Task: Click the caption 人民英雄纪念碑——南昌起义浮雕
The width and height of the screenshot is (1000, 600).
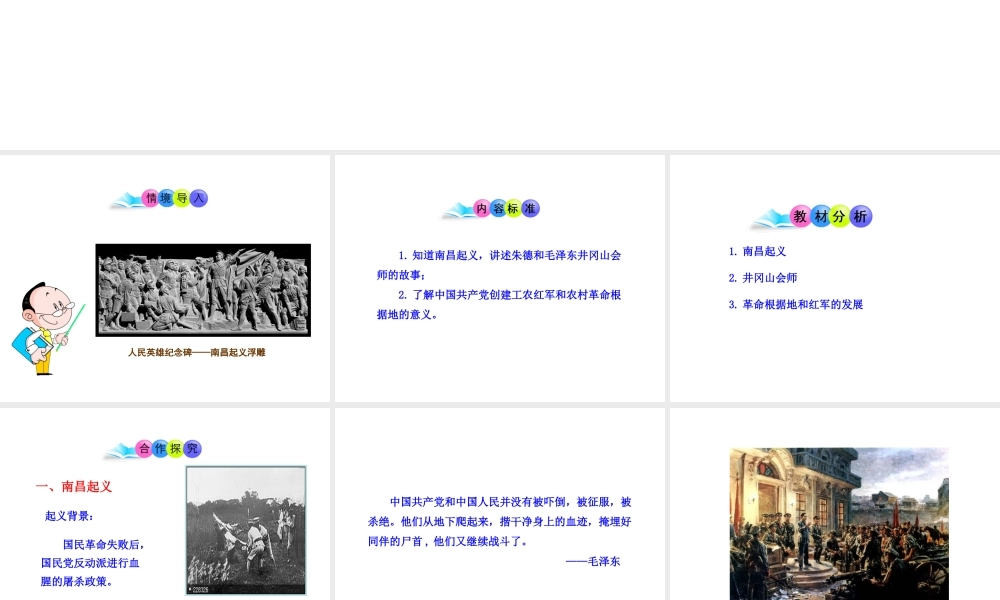Action: click(197, 352)
